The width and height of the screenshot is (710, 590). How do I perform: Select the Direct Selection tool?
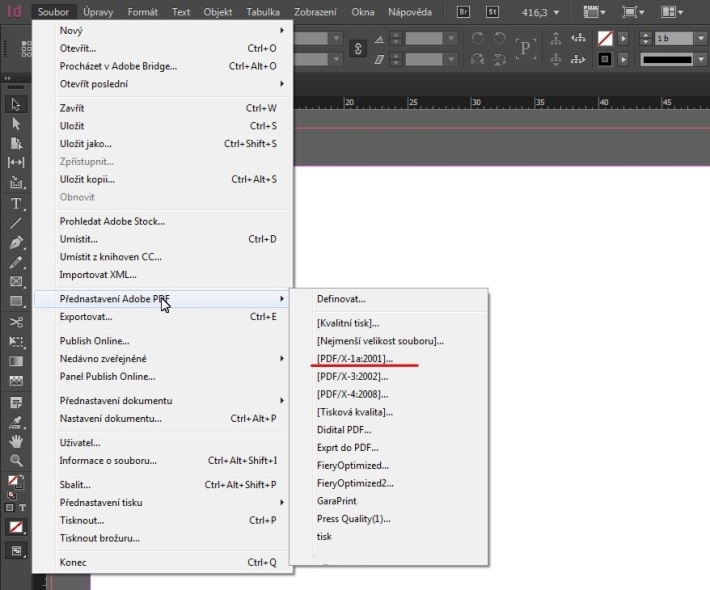click(16, 124)
